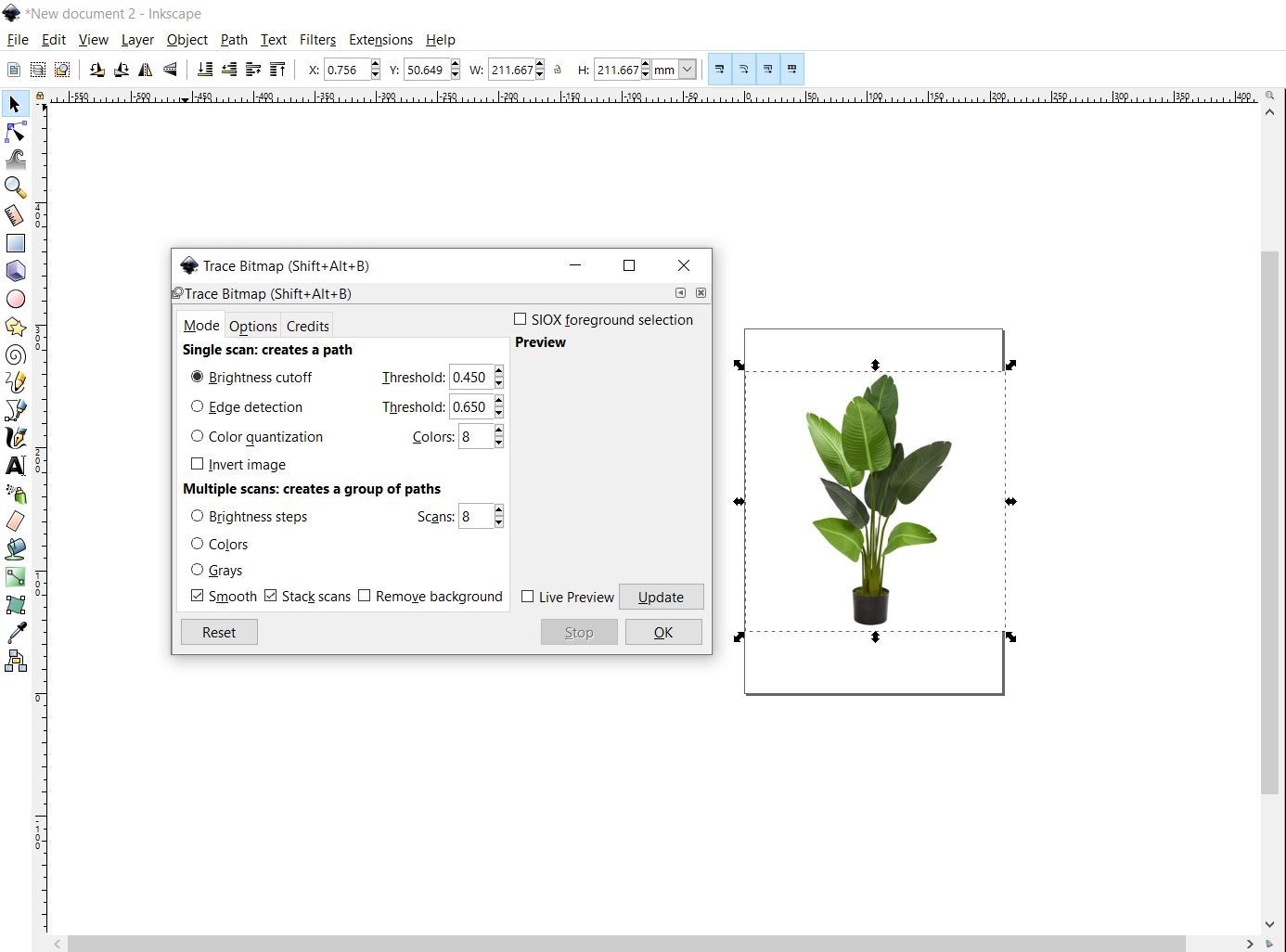Screen dimensions: 1286x952
Task: Lower selection to bottom
Action: [x=205, y=70]
